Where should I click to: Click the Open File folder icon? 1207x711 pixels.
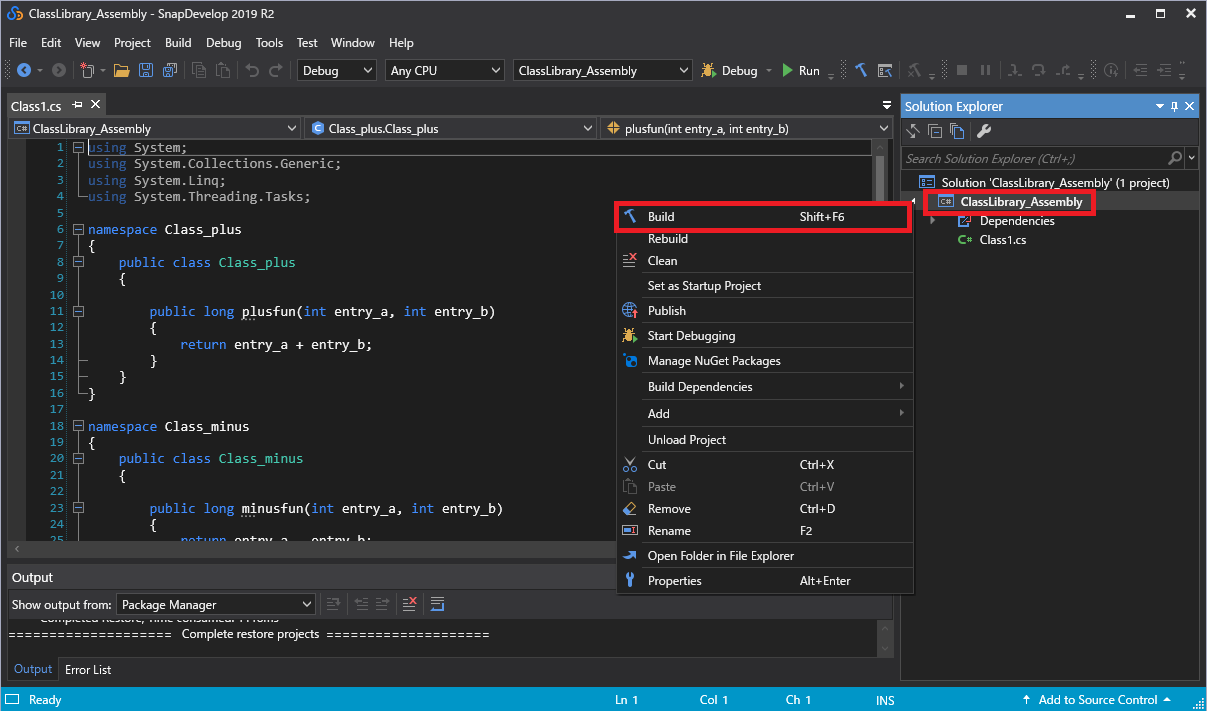tap(121, 71)
